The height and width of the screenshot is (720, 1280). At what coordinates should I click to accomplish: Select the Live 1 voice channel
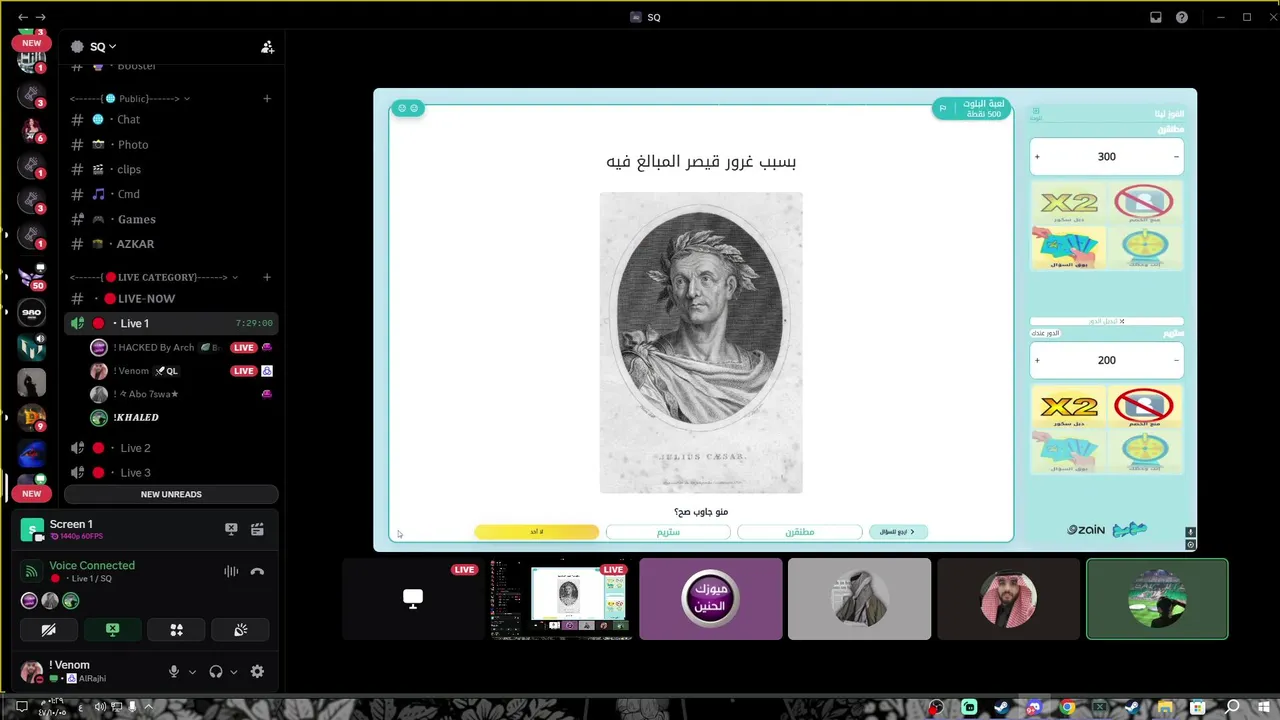click(x=171, y=323)
